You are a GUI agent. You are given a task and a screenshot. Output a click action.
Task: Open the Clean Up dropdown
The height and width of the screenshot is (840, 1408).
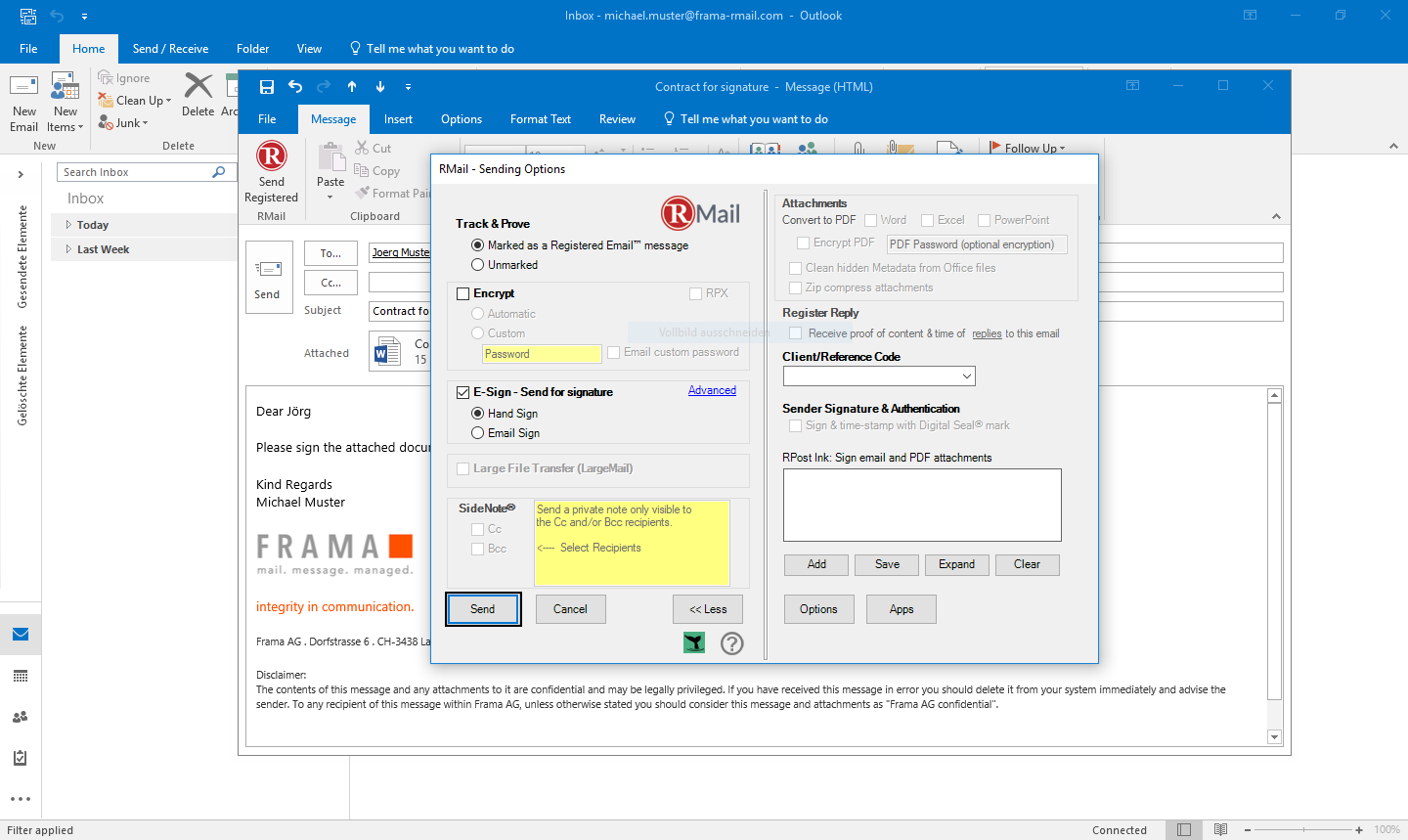(x=168, y=101)
